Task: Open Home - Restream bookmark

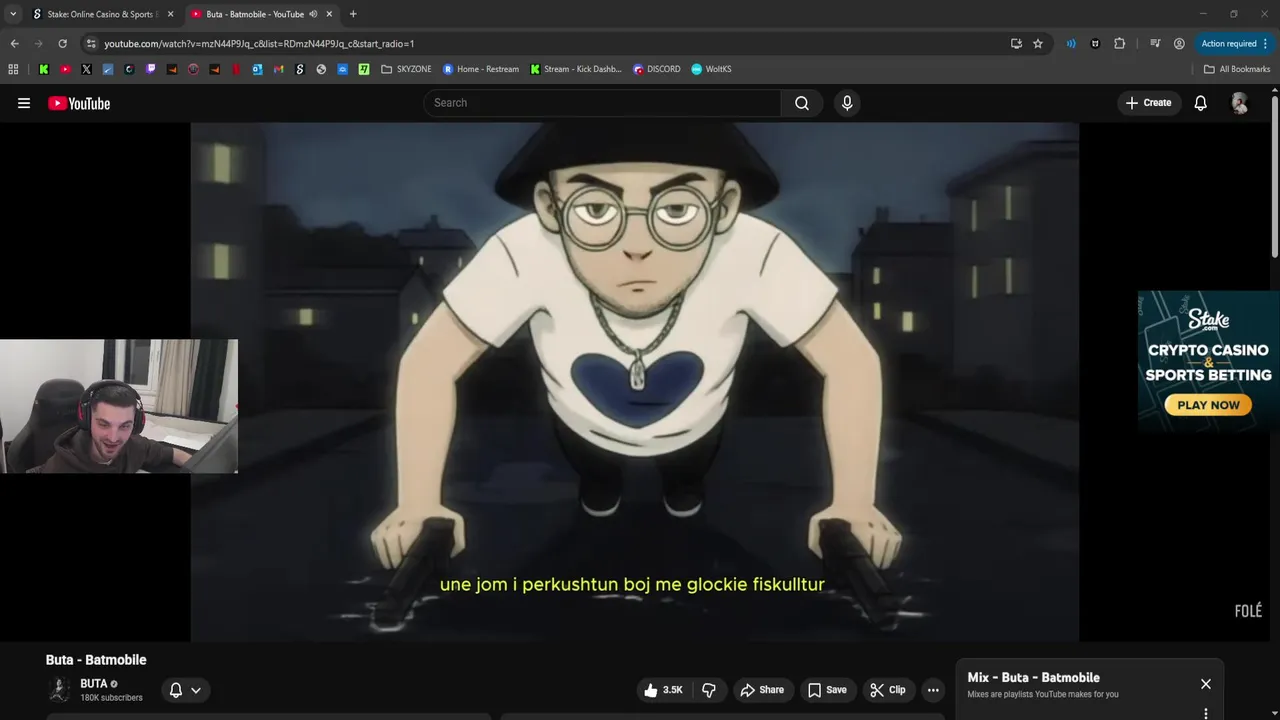Action: pos(481,69)
